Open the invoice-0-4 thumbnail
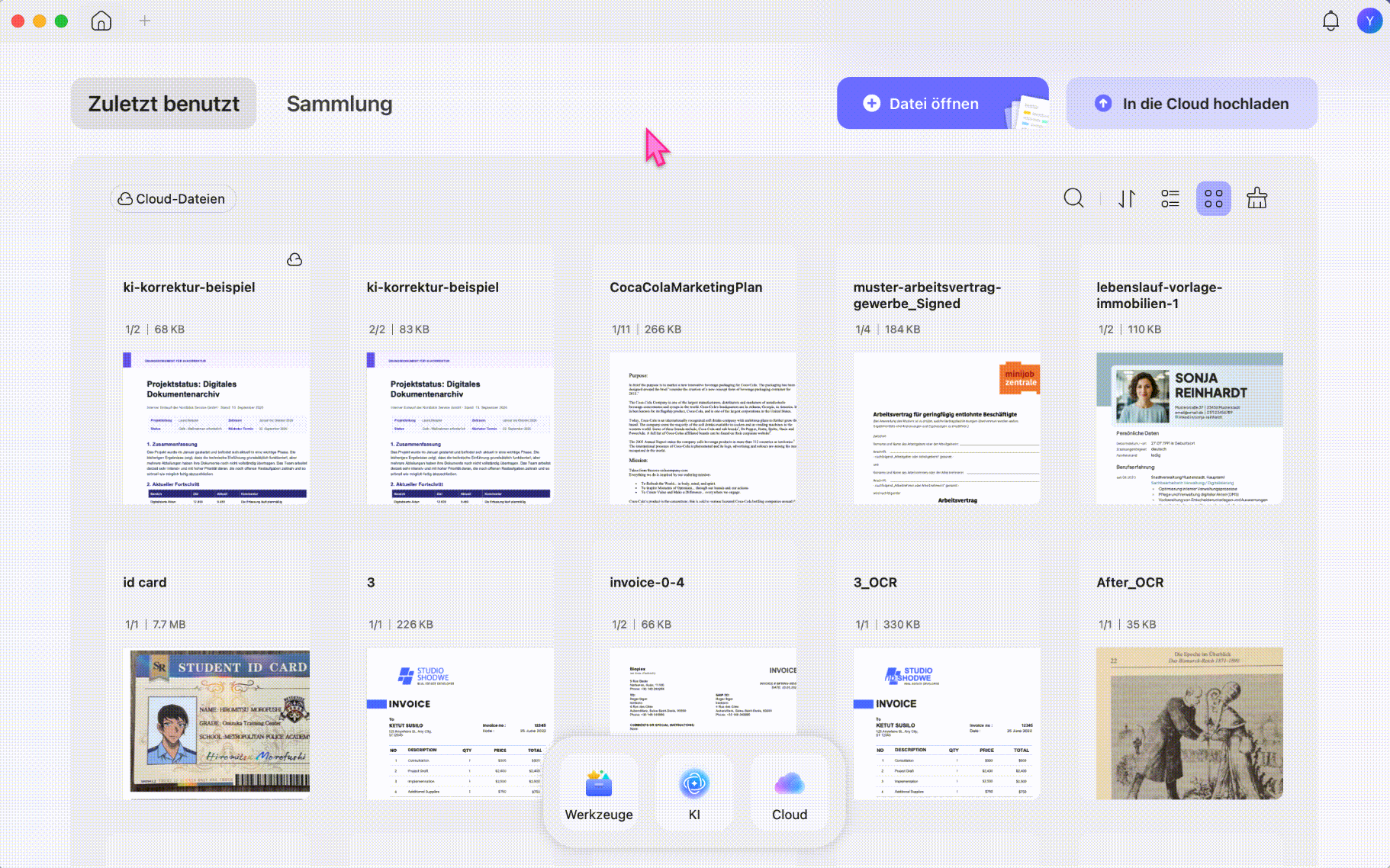 [703, 690]
